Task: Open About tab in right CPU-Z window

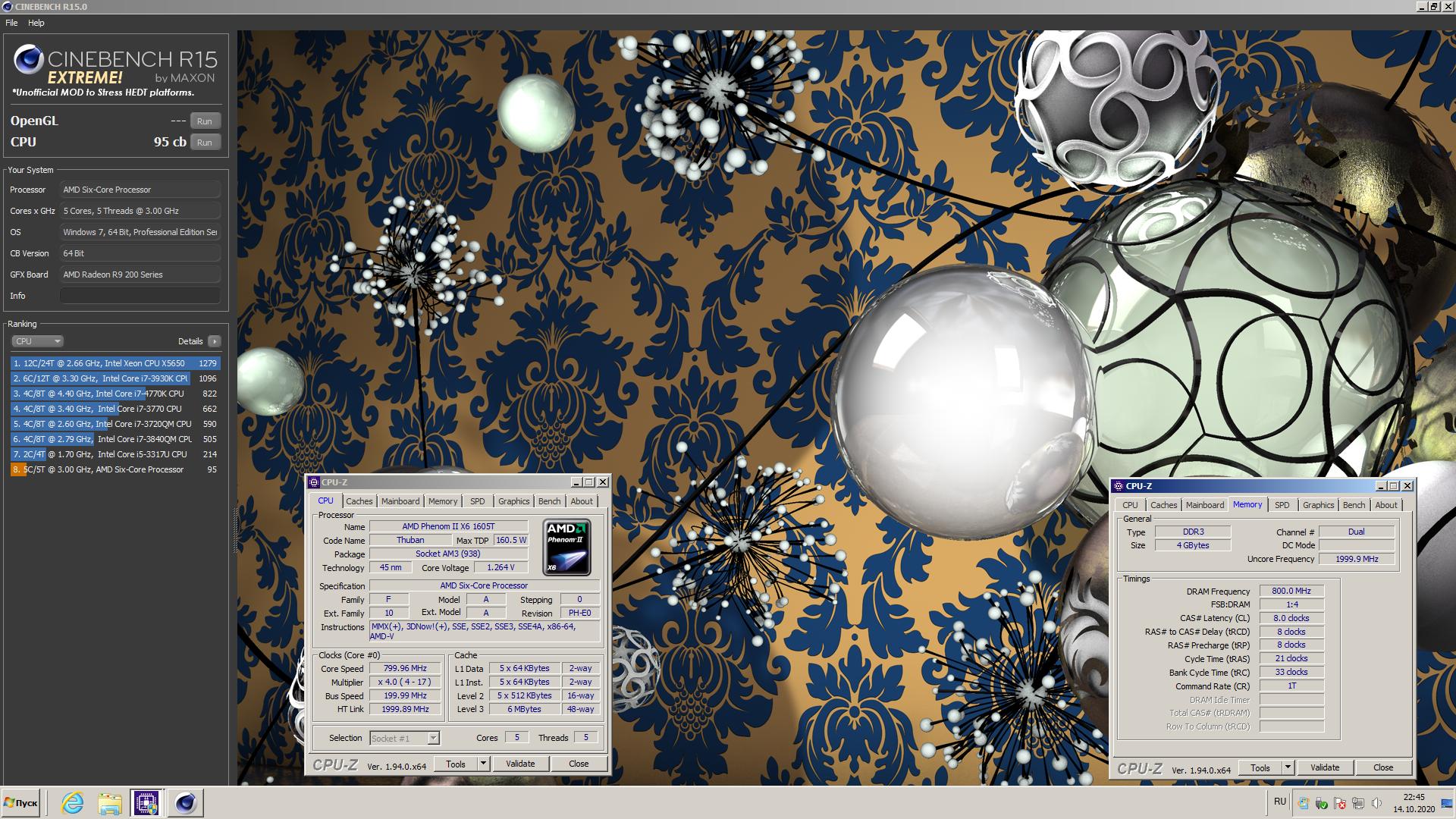Action: point(1386,505)
